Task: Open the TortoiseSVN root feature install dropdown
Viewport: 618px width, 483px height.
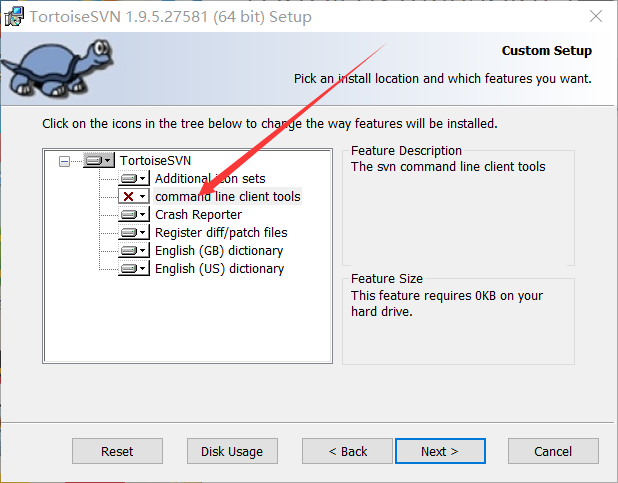Action: (x=99, y=160)
